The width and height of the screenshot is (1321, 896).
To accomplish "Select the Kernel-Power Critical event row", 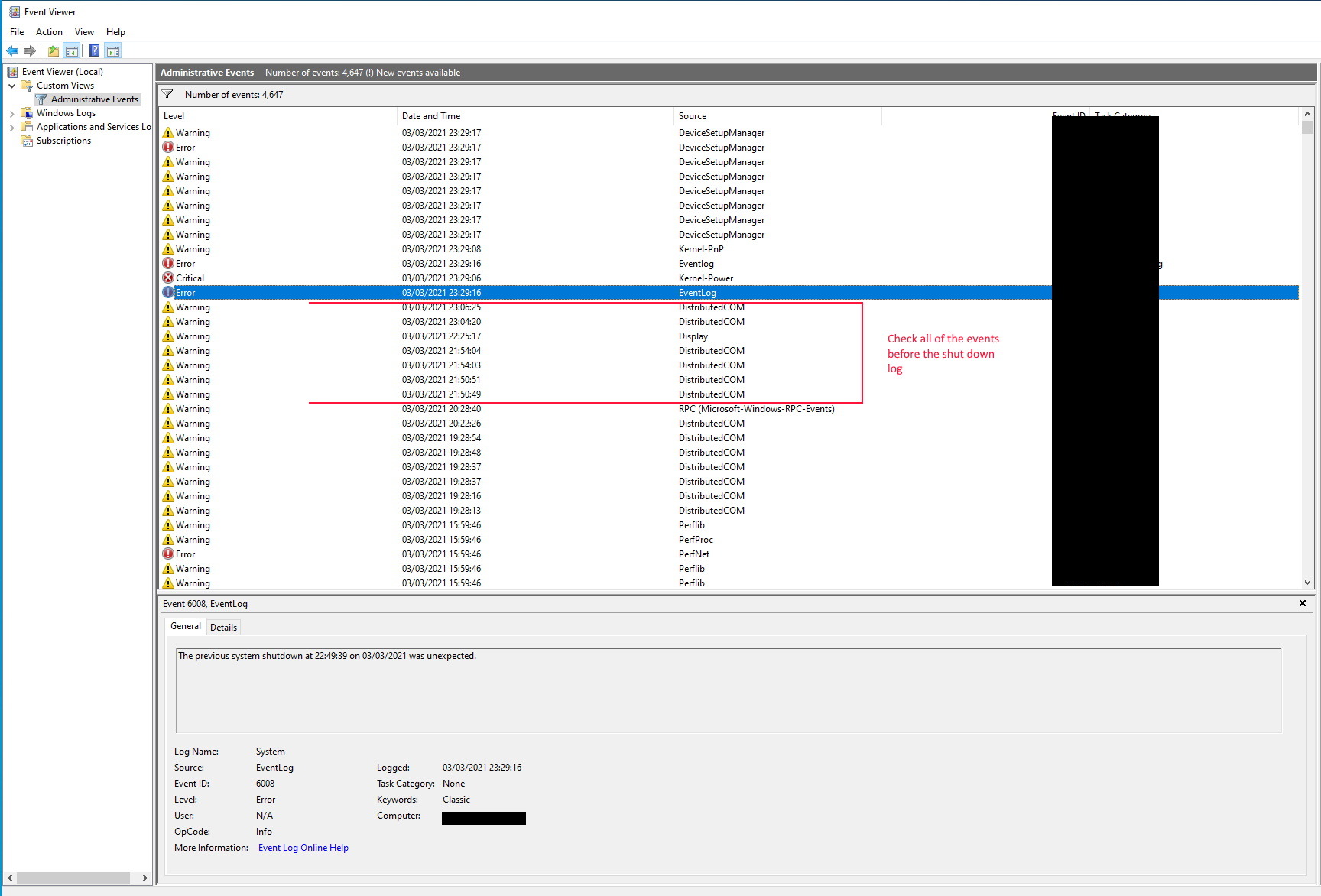I will coord(729,278).
